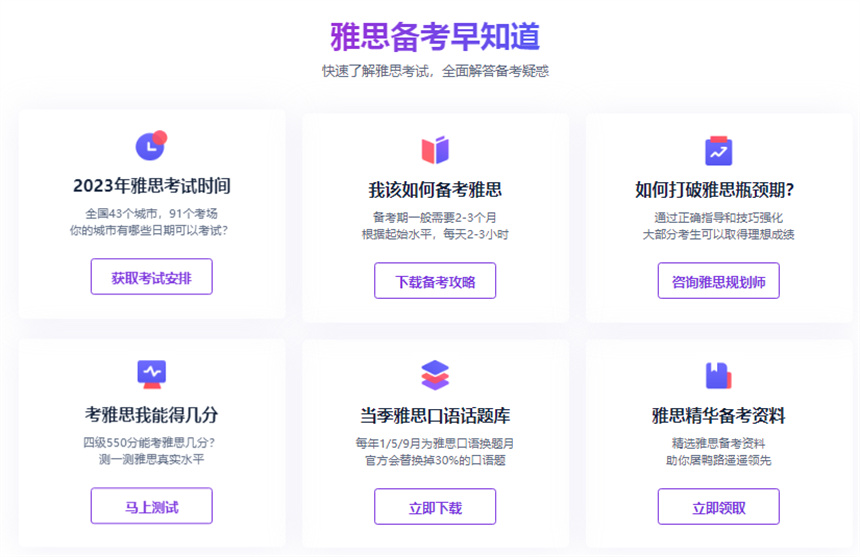
Task: Click the trend chart clipboard icon
Action: click(718, 150)
